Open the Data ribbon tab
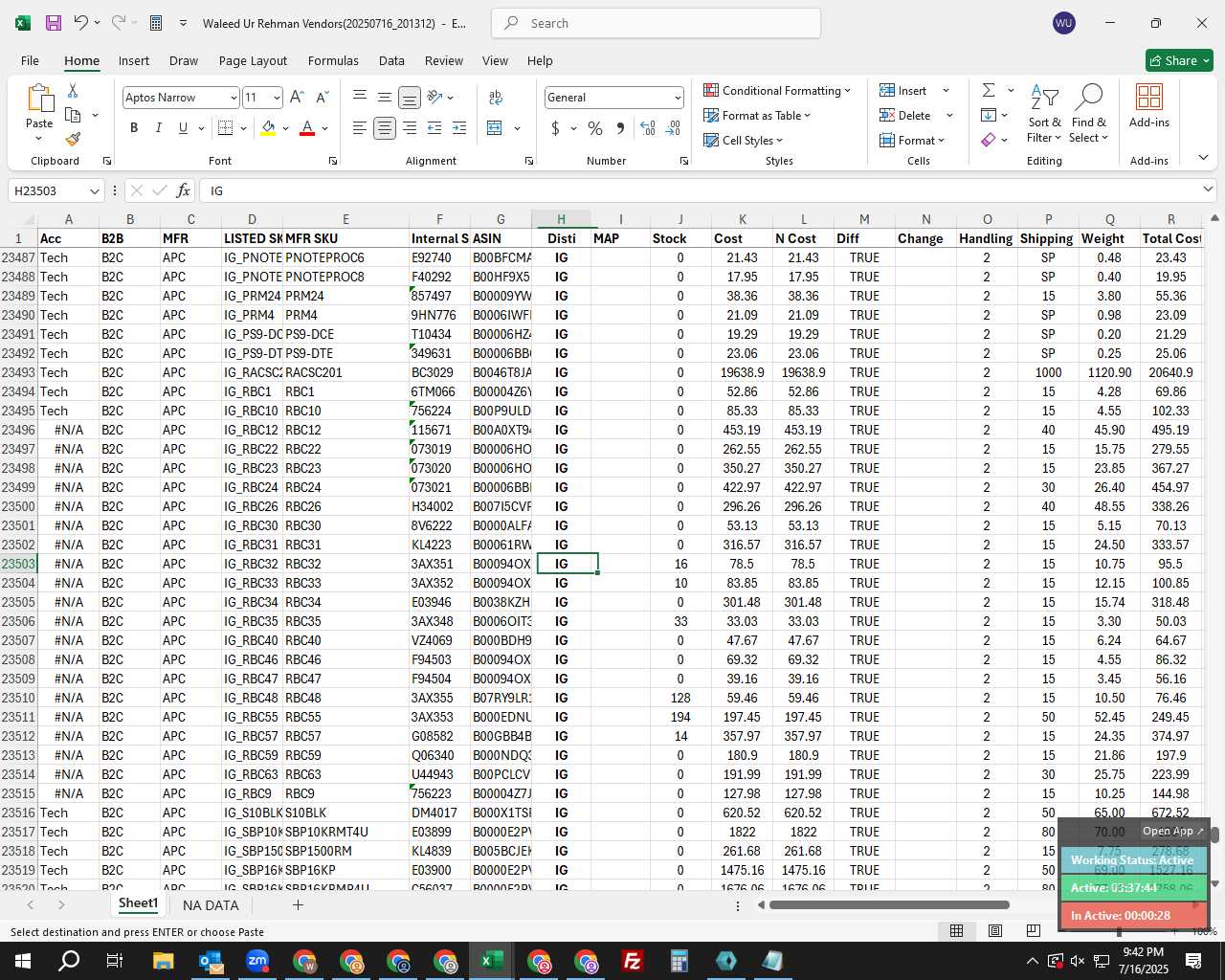1225x980 pixels. [x=391, y=60]
